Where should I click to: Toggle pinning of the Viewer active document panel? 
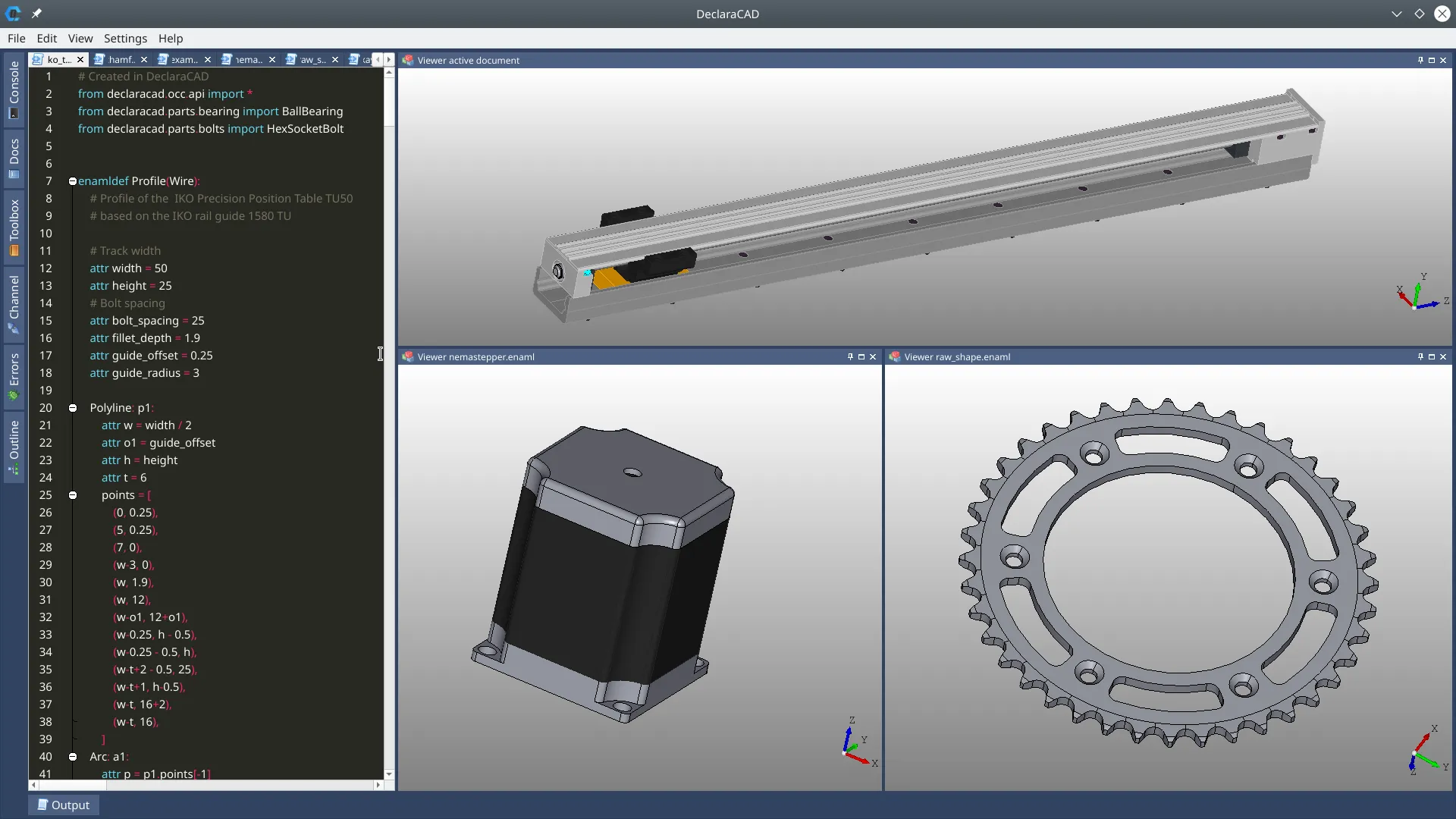click(x=1419, y=60)
